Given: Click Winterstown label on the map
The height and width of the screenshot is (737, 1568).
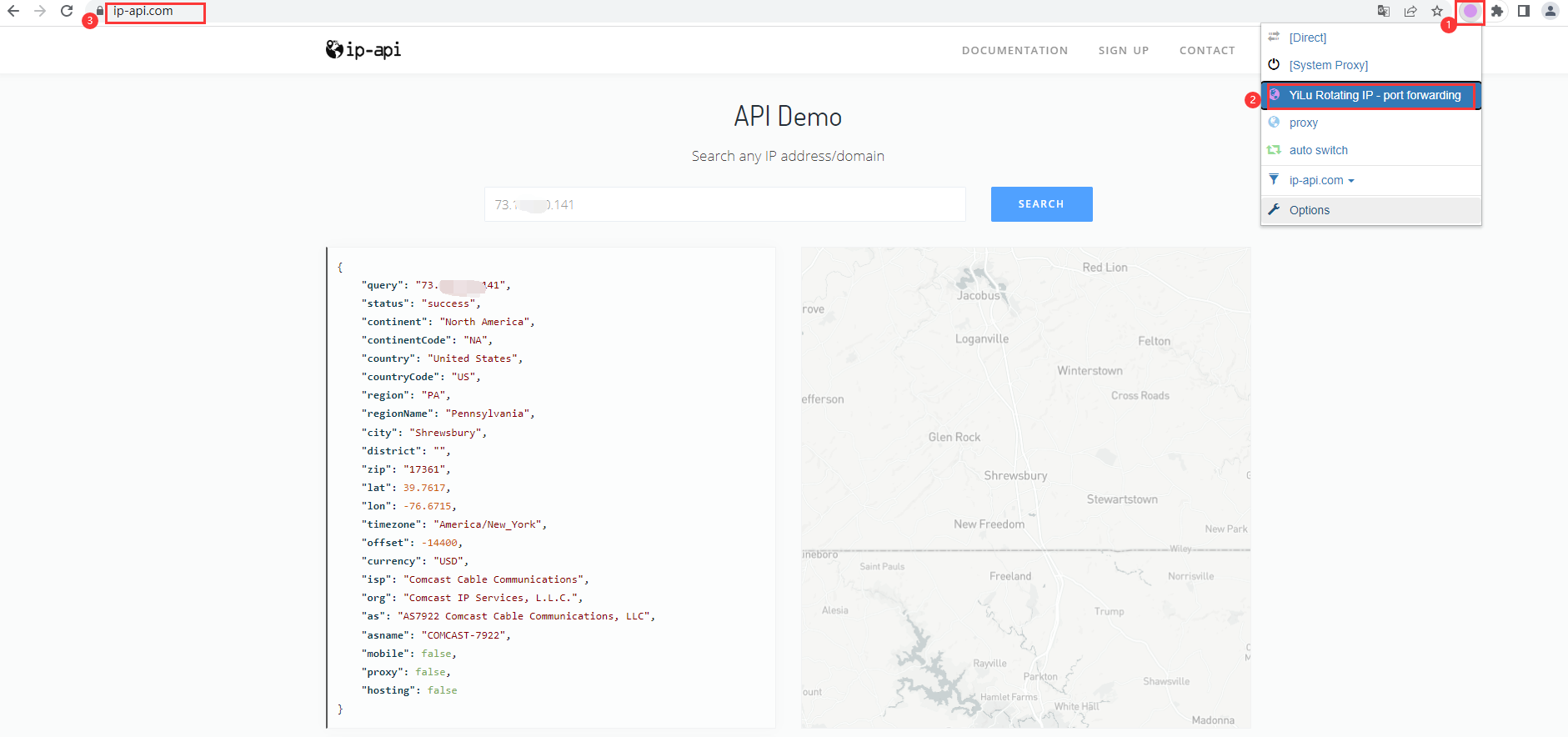Looking at the screenshot, I should point(1090,371).
